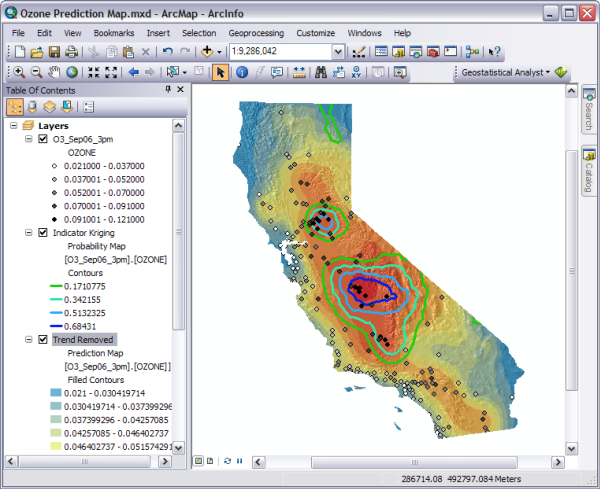
Task: Save the map document
Action: 55,51
